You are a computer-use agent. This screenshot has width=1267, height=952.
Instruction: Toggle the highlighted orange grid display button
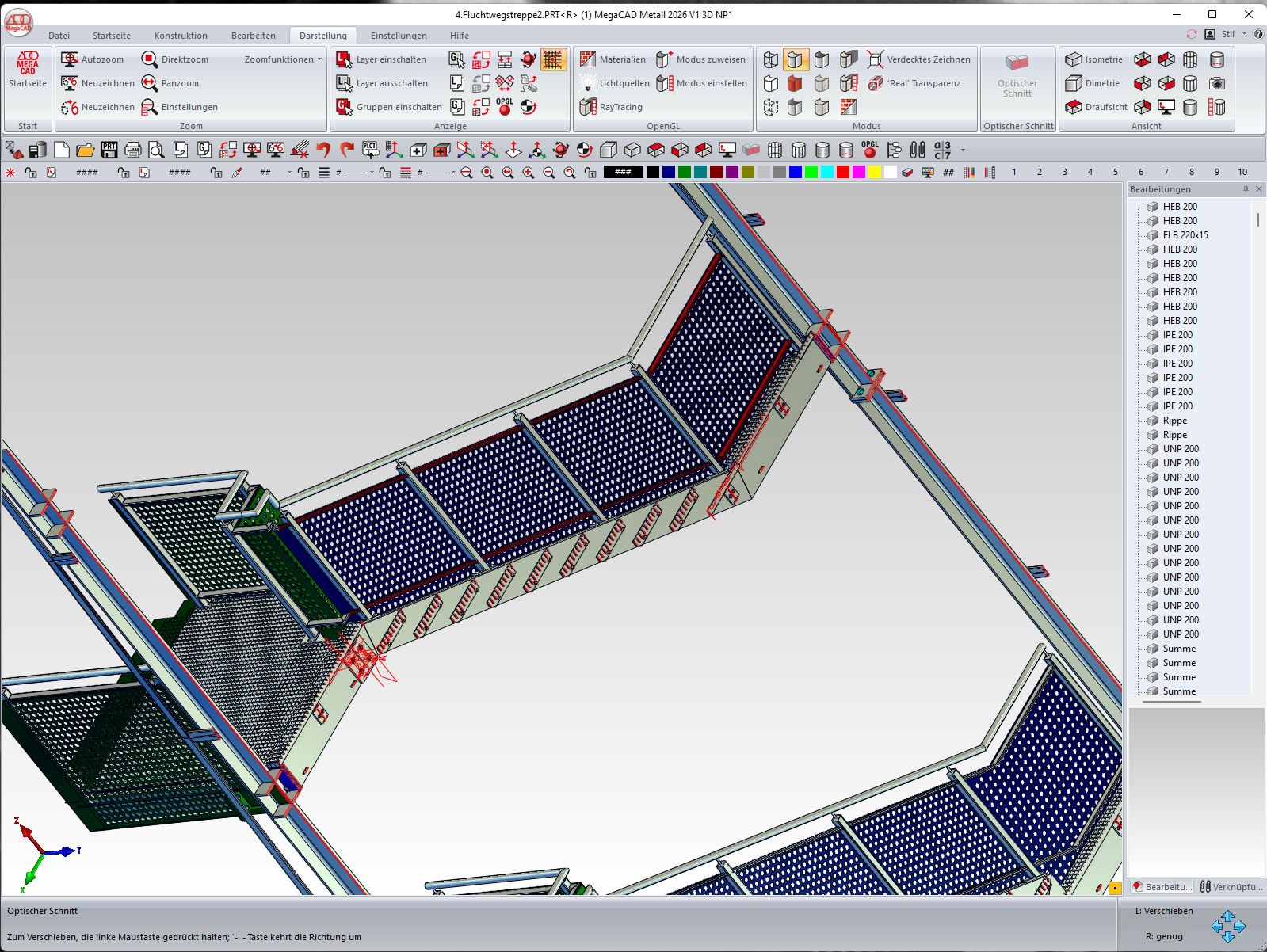coord(552,59)
